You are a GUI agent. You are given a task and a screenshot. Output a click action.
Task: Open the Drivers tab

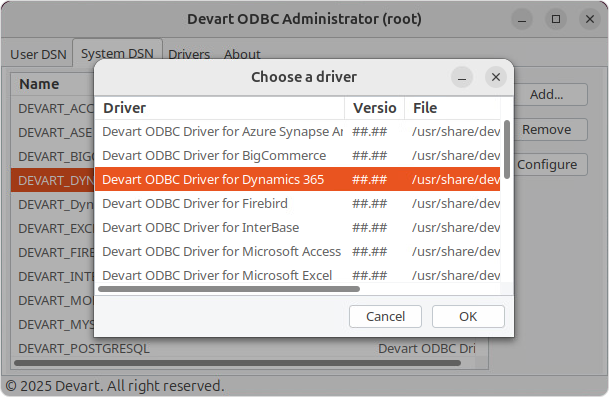pos(189,54)
